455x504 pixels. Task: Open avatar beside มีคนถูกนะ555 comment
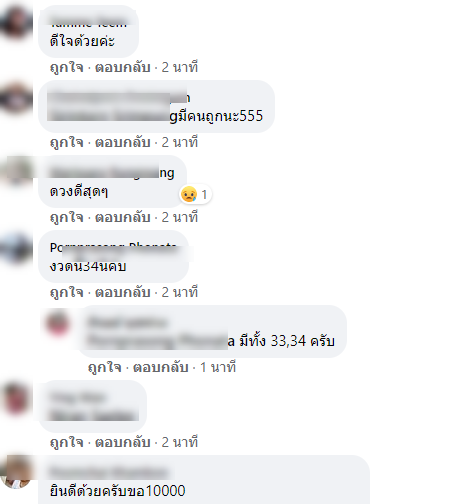[x=15, y=98]
